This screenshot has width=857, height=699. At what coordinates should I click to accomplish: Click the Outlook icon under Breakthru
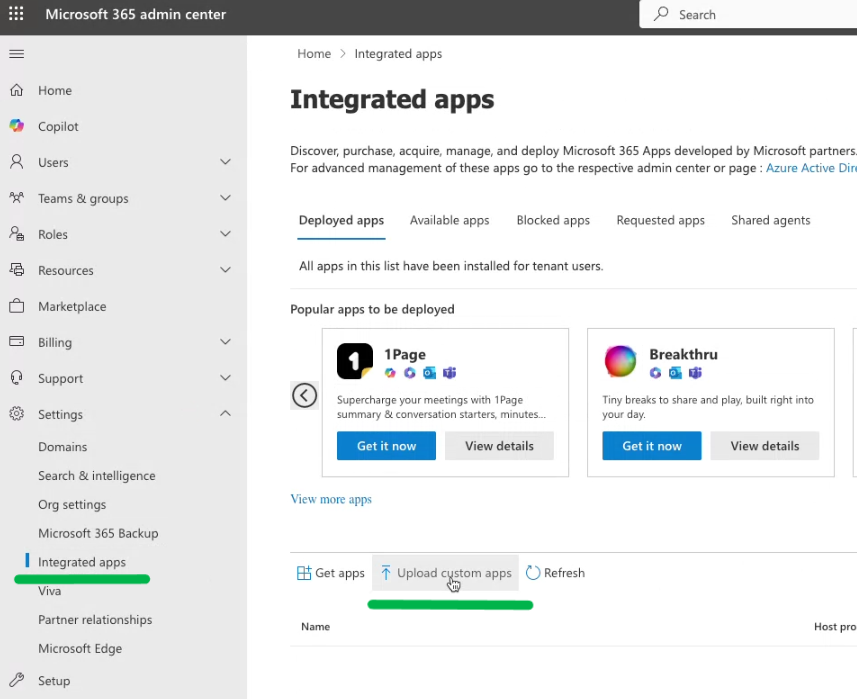(x=676, y=373)
